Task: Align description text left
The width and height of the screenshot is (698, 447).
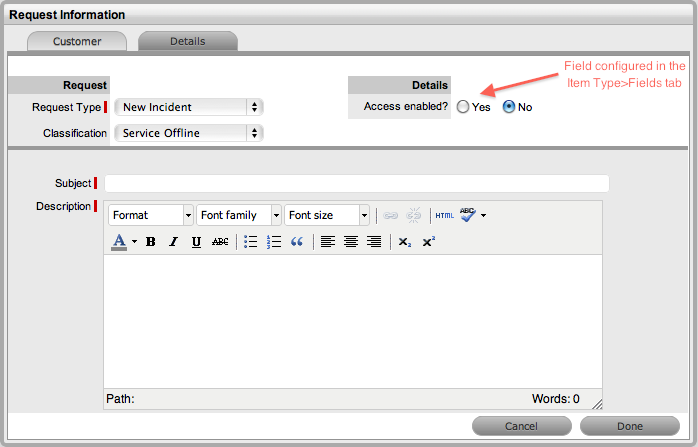Action: (x=328, y=242)
